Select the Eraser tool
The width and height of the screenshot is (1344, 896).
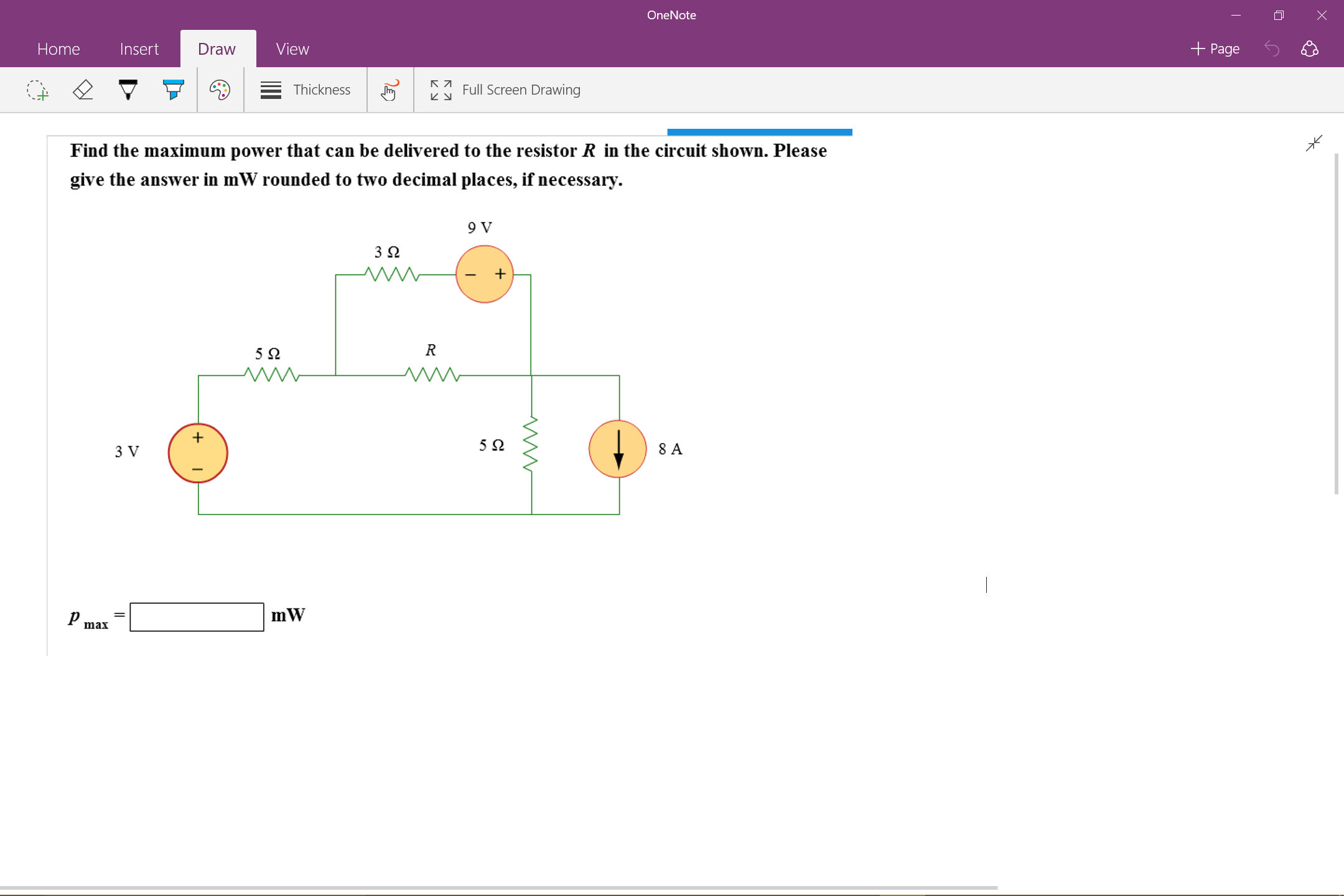83,90
